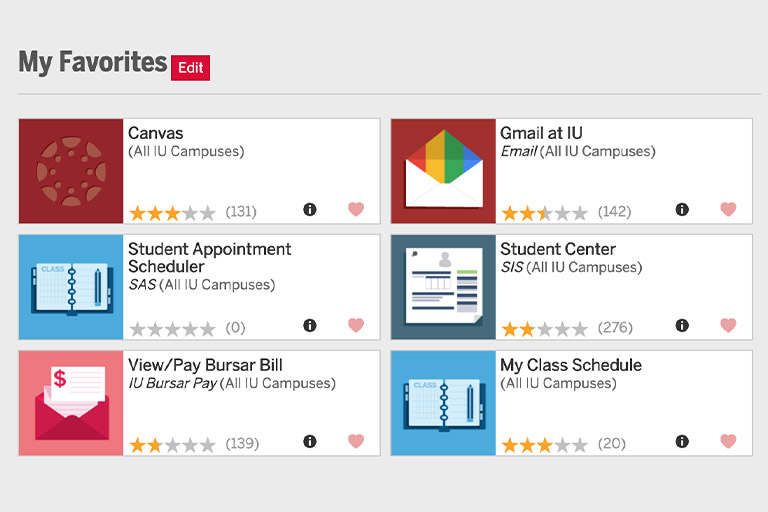
Task: Show info for Student Center
Action: click(x=682, y=325)
